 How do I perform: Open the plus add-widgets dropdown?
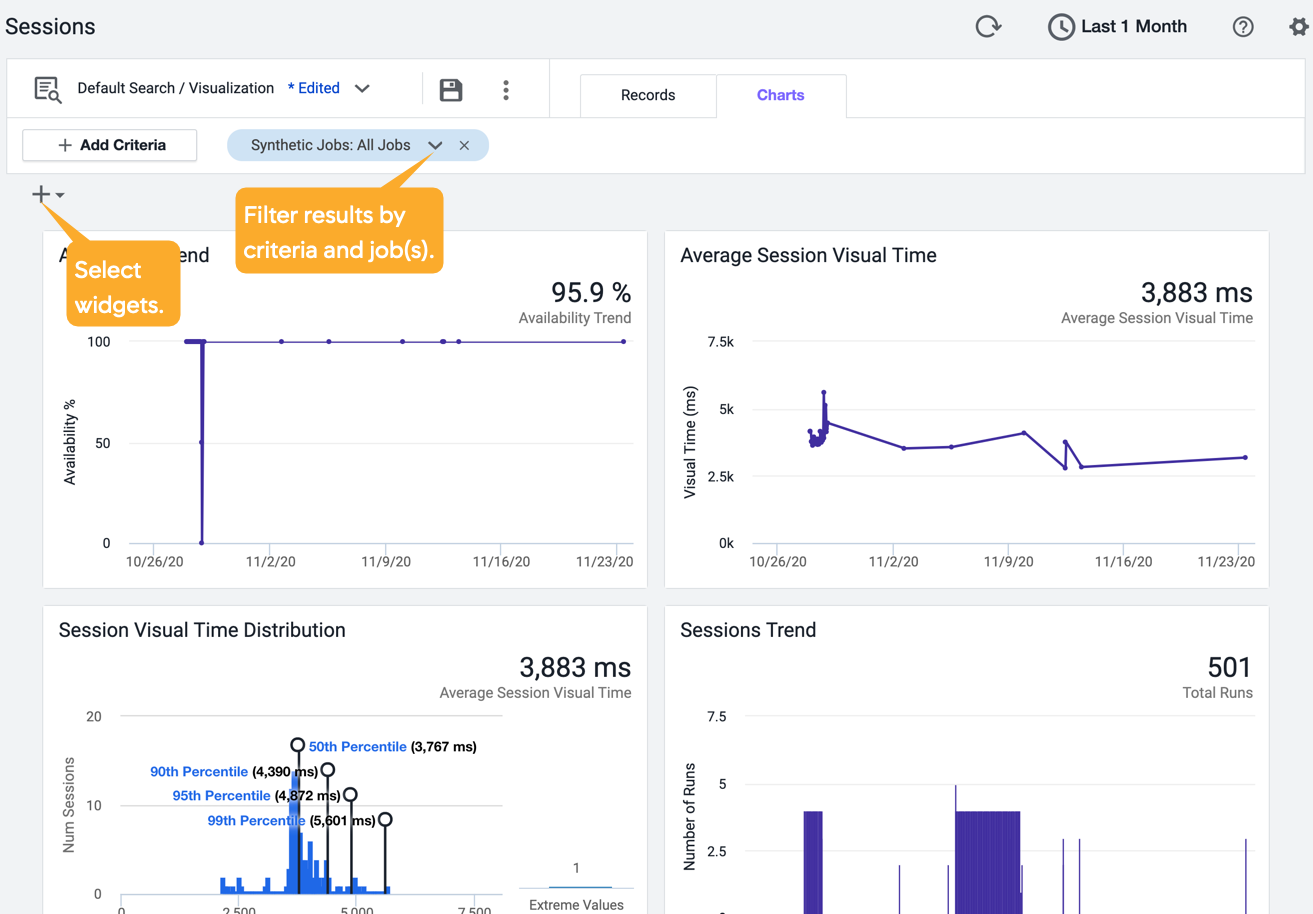[47, 194]
